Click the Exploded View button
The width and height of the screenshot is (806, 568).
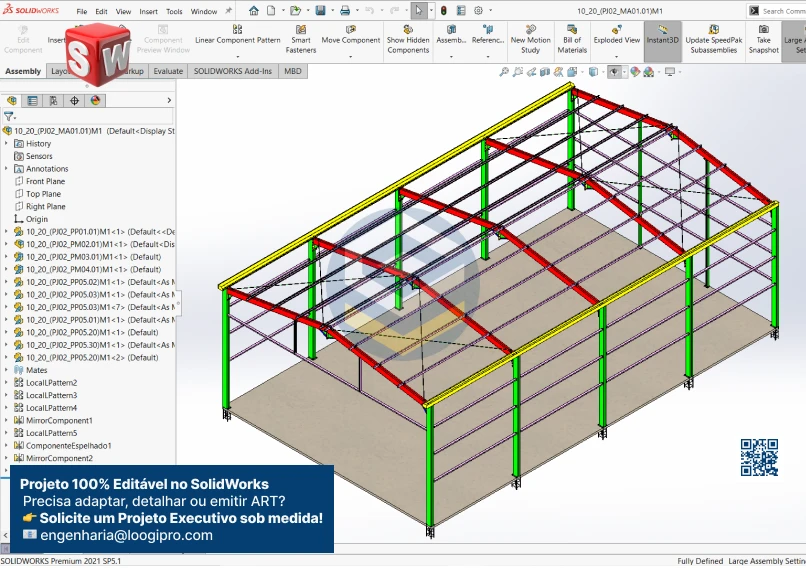[616, 40]
